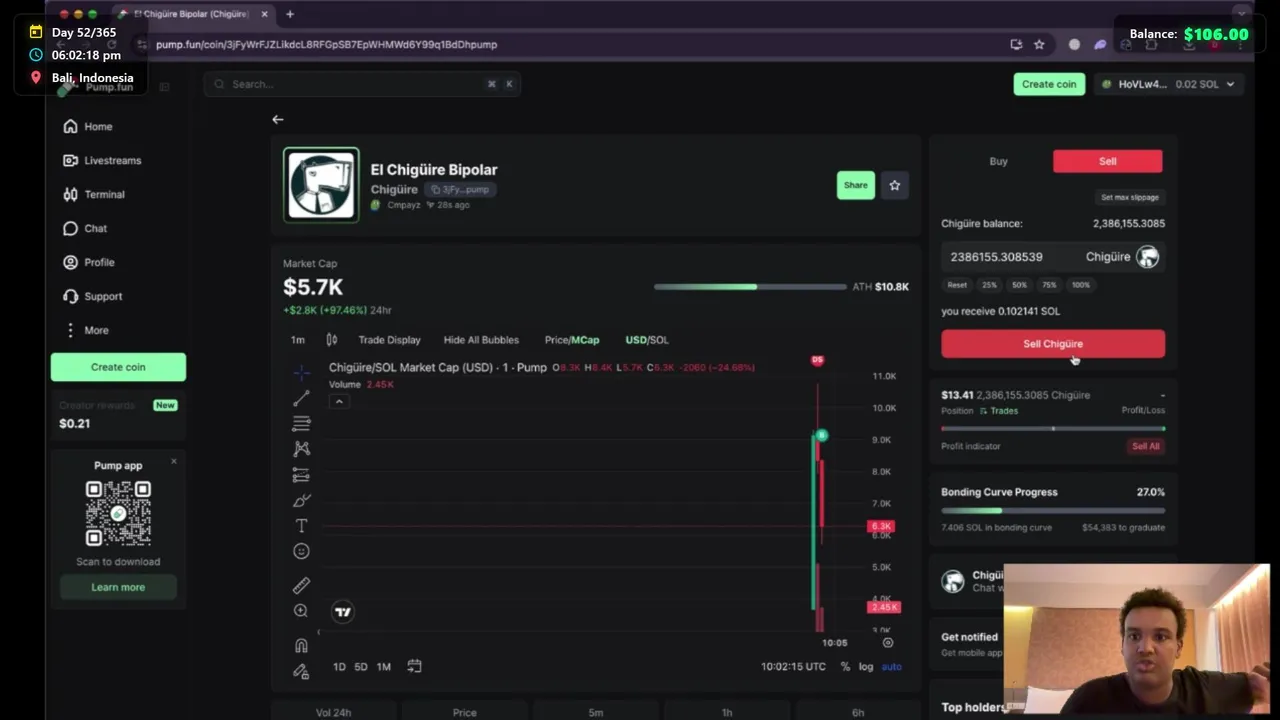Open Chat from the sidebar

(85, 228)
